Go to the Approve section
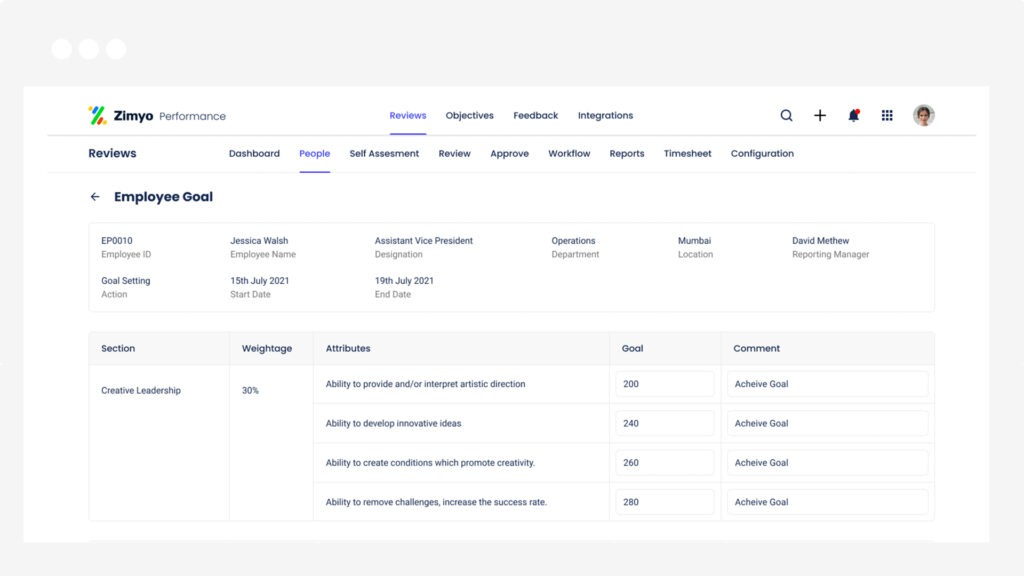 pos(510,153)
